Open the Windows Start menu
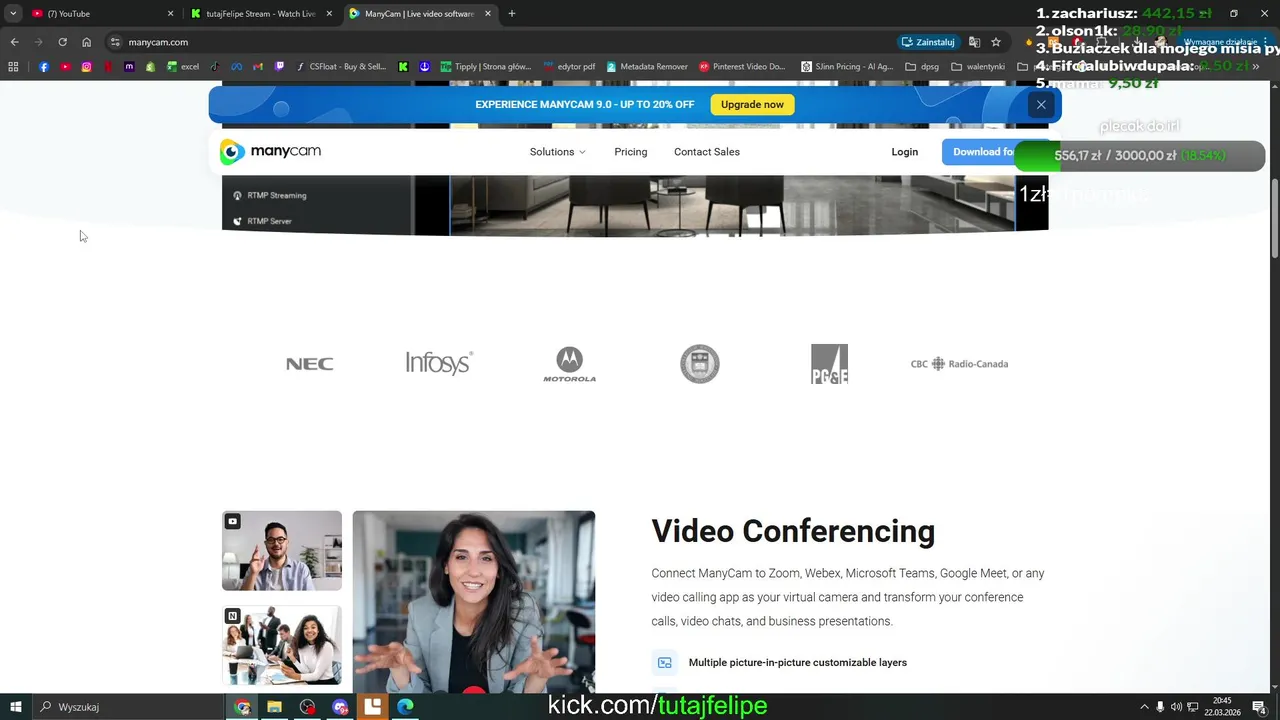 tap(16, 707)
